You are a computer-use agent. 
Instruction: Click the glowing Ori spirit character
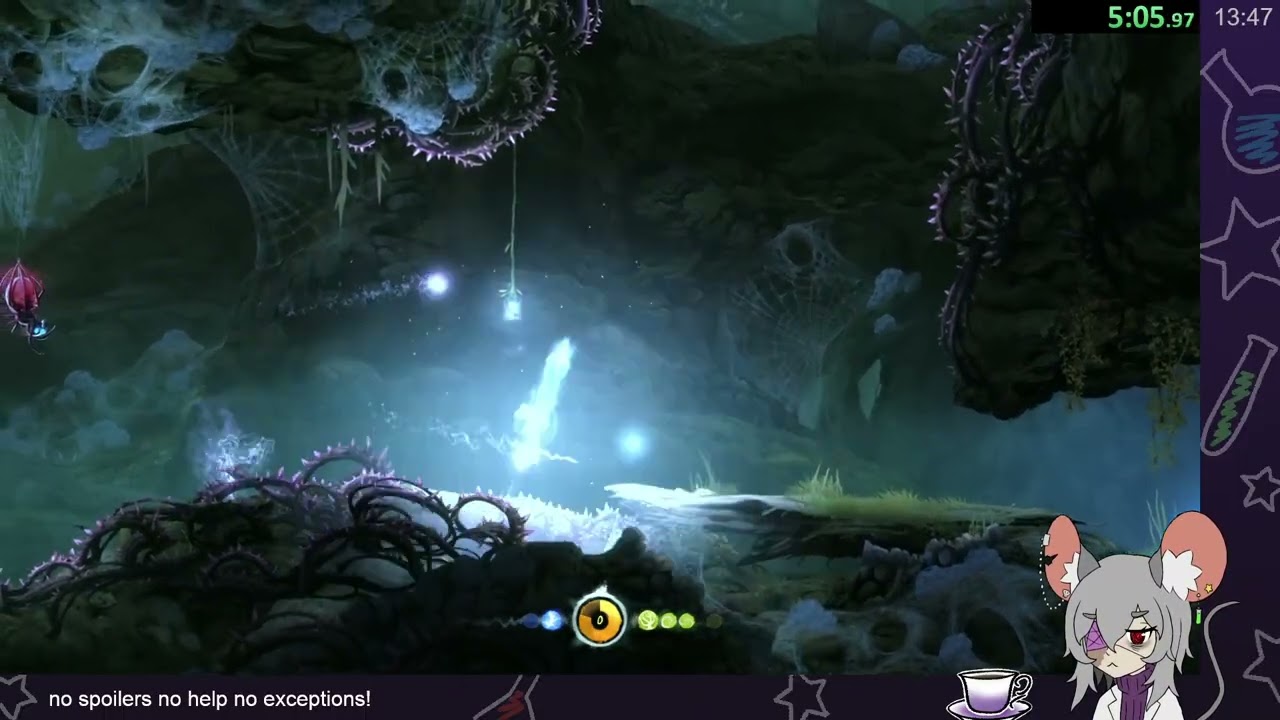(x=542, y=405)
